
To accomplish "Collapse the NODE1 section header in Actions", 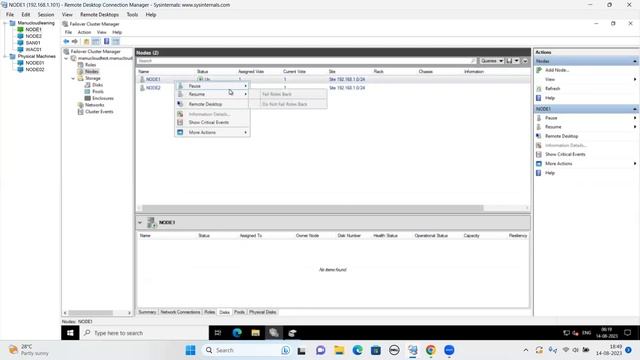I will click(635, 109).
